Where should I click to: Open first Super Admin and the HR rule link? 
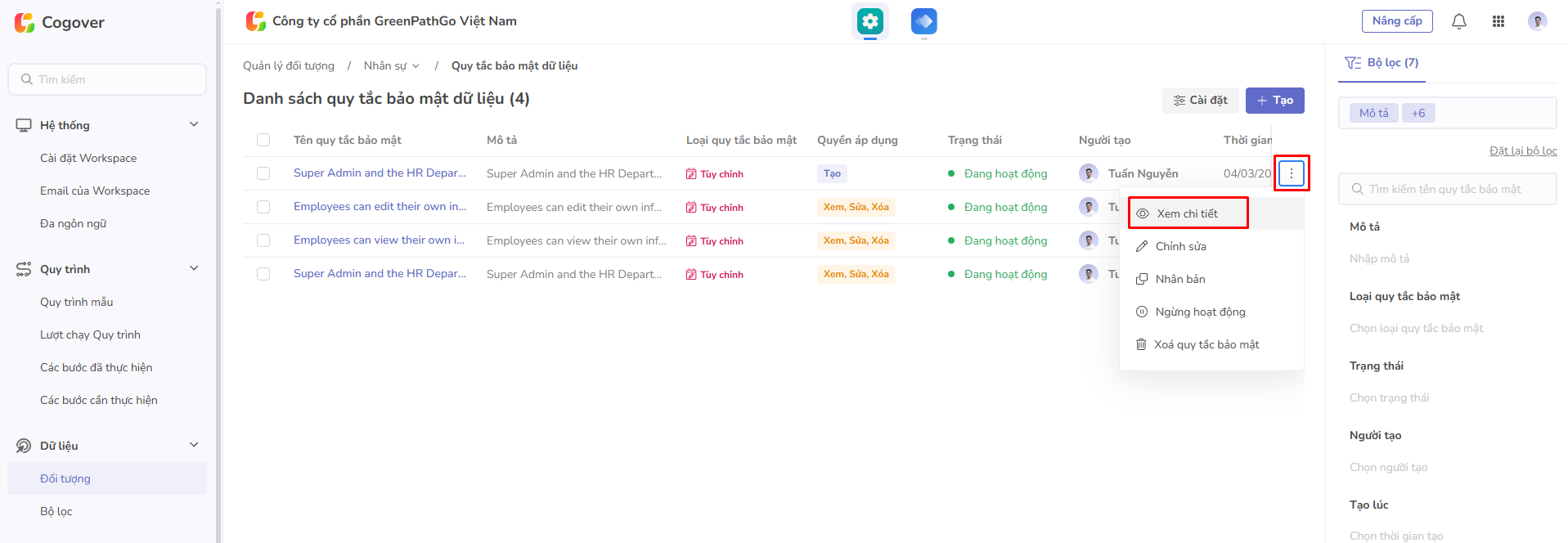pos(380,173)
